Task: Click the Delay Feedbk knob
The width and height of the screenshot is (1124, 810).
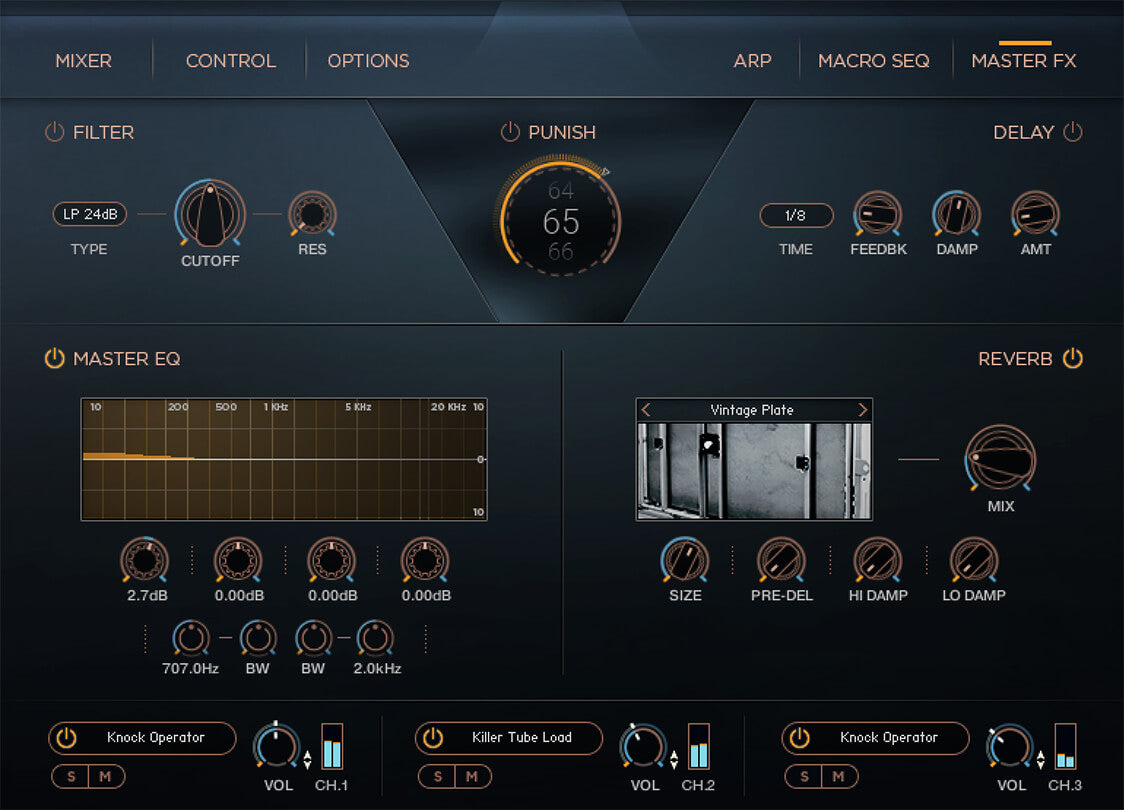Action: 877,214
